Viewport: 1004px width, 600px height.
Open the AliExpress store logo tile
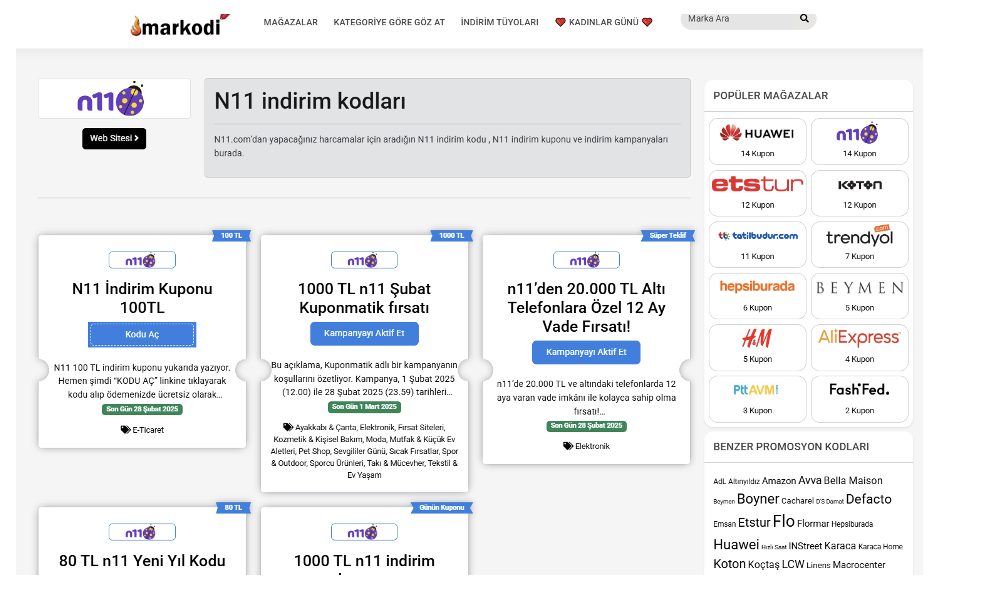pos(859,339)
